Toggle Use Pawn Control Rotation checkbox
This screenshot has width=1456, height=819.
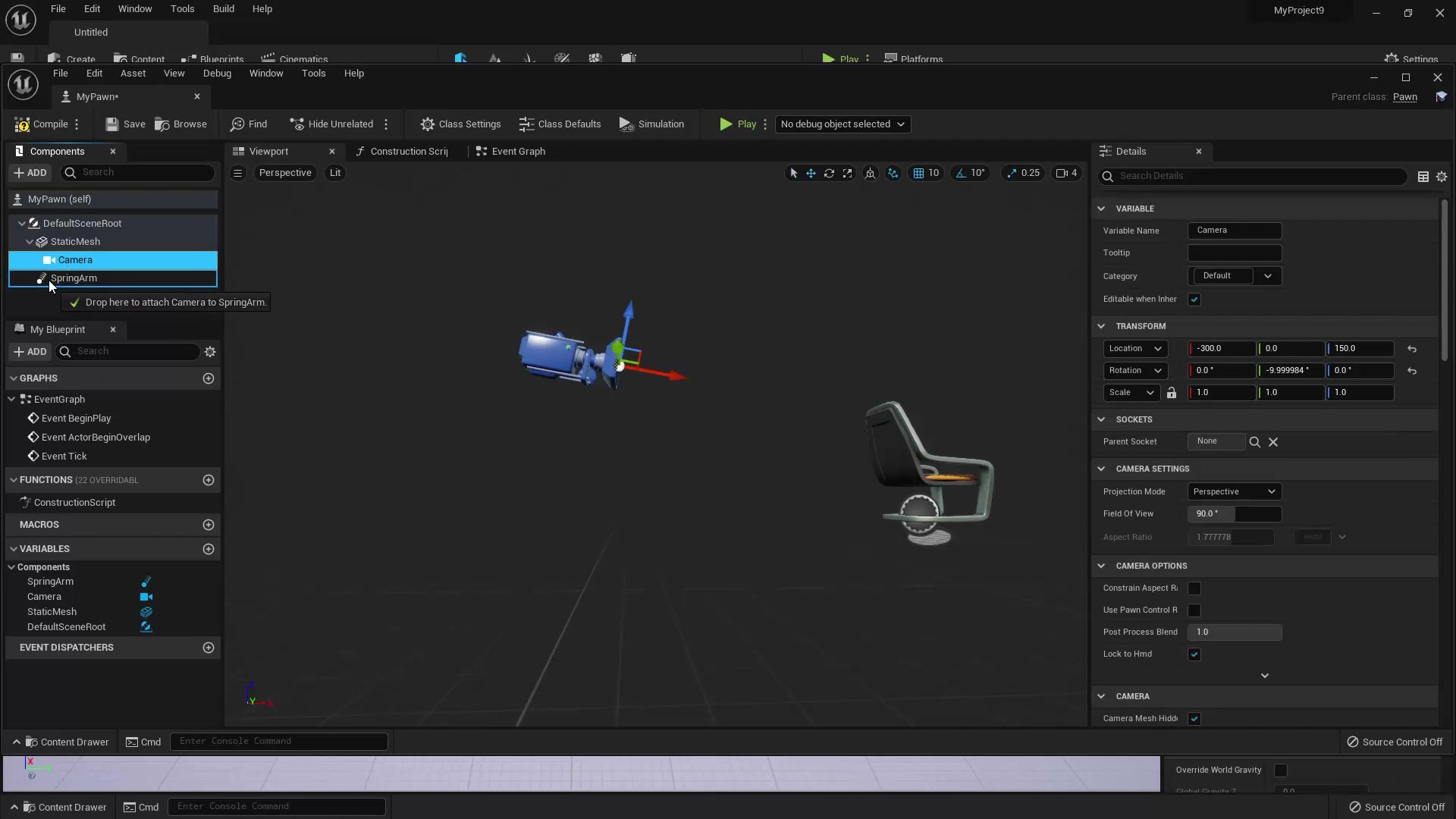point(1194,610)
